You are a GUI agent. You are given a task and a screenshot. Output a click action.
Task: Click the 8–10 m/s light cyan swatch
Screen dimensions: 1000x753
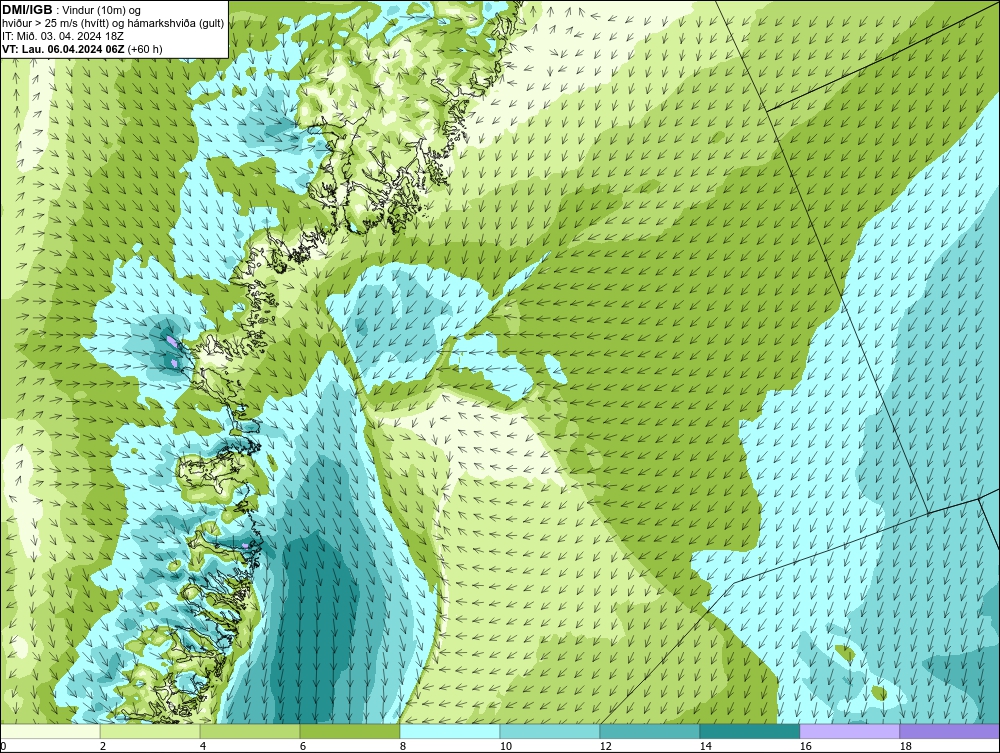point(450,731)
